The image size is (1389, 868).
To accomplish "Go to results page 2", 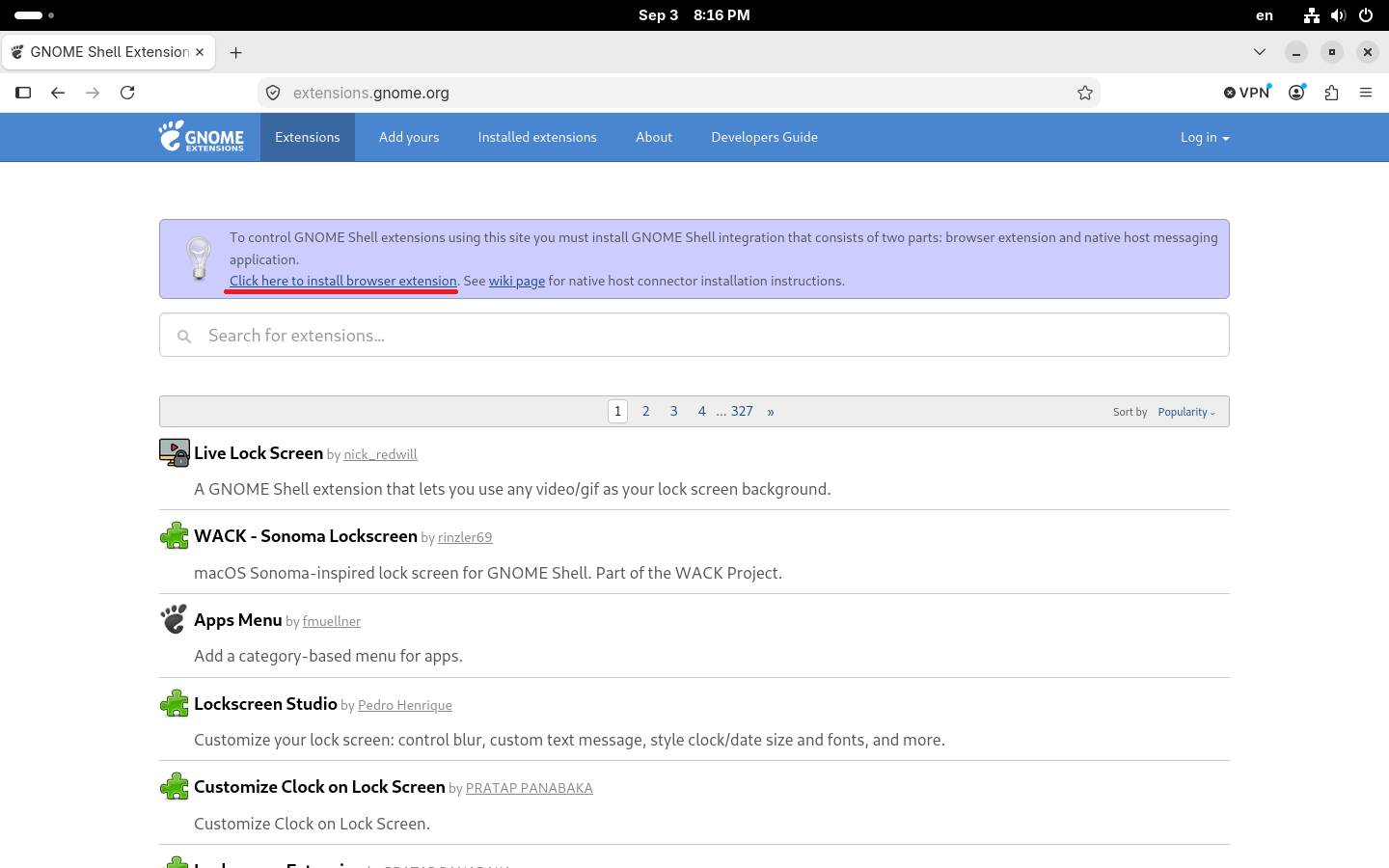I will click(646, 411).
